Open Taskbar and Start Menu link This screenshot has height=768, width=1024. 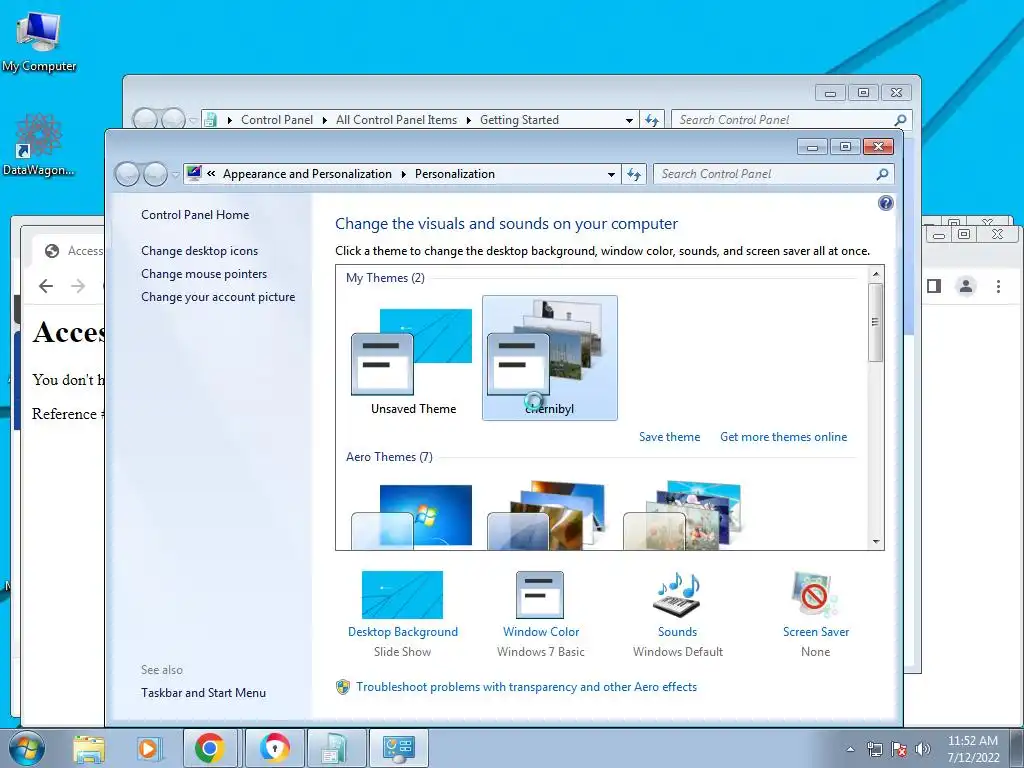[203, 693]
